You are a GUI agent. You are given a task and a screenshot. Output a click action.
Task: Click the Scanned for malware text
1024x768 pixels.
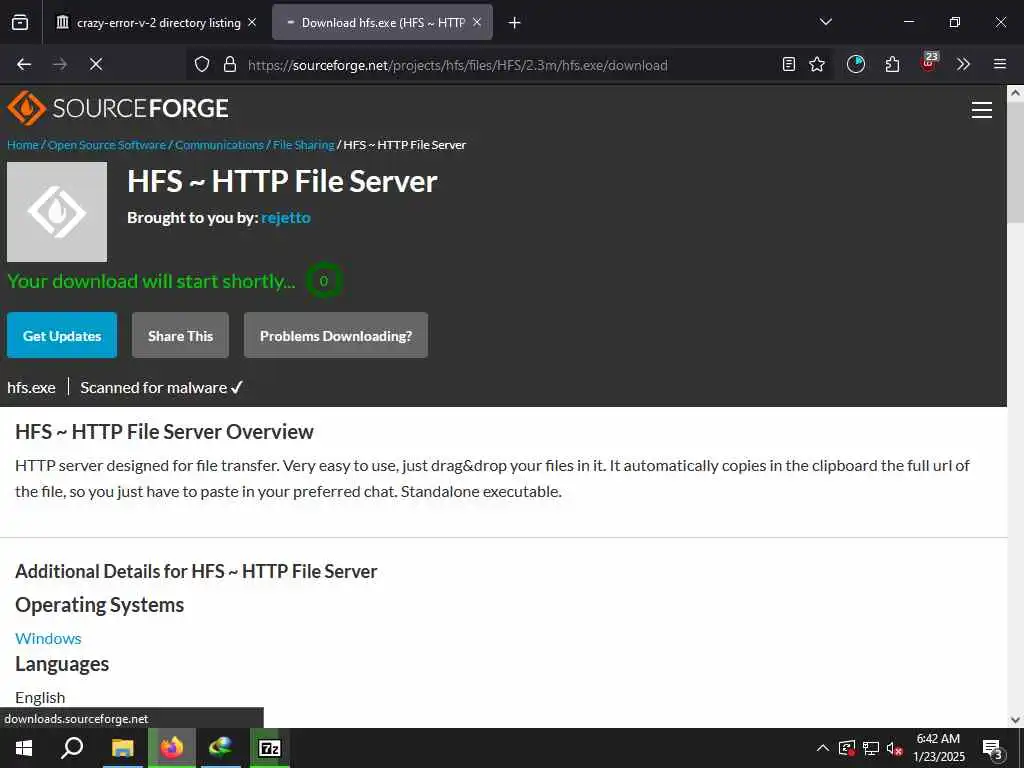(x=161, y=388)
